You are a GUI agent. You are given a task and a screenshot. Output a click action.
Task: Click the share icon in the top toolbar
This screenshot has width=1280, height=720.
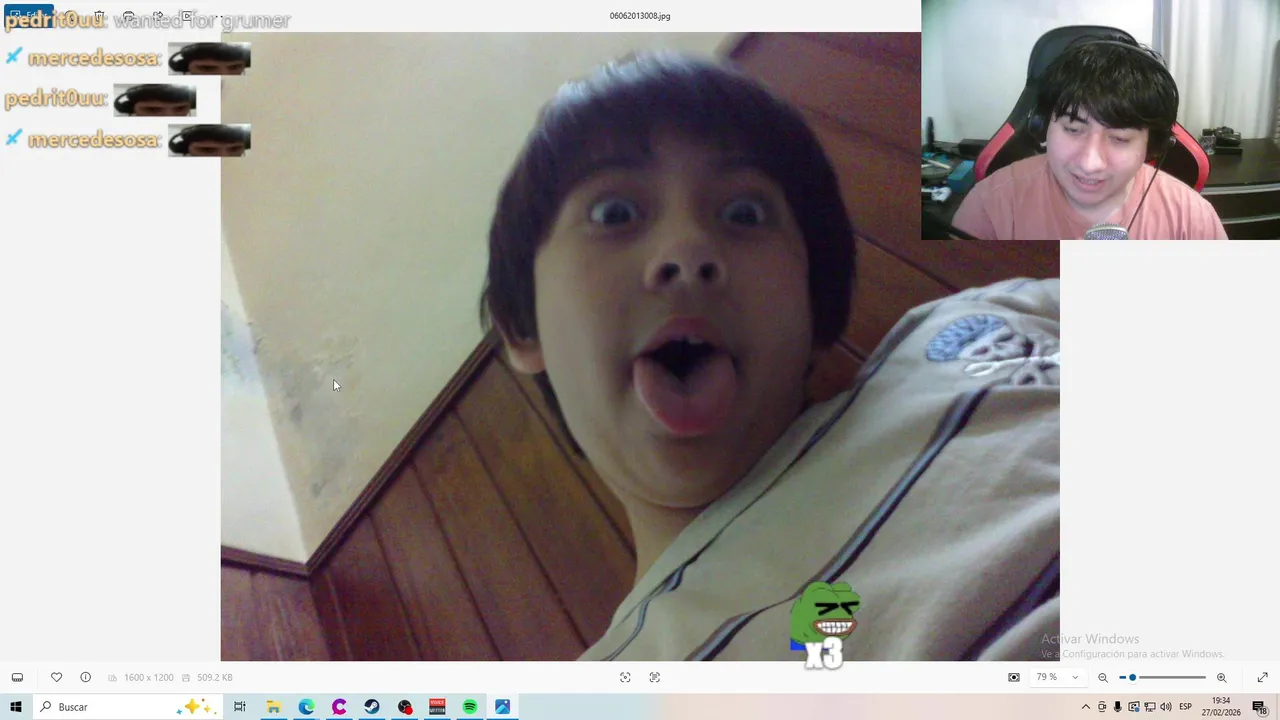157,16
